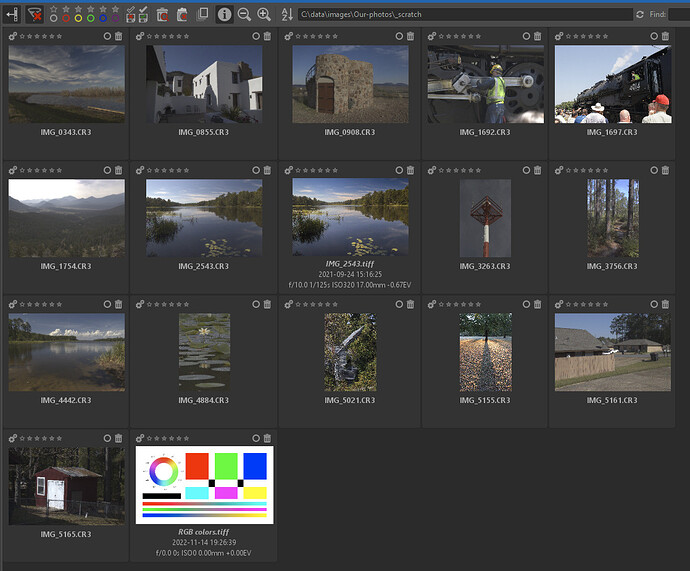Select the IMG_1697.CR3 locomotive thumbnail
The height and width of the screenshot is (571, 690).
pyautogui.click(x=612, y=84)
